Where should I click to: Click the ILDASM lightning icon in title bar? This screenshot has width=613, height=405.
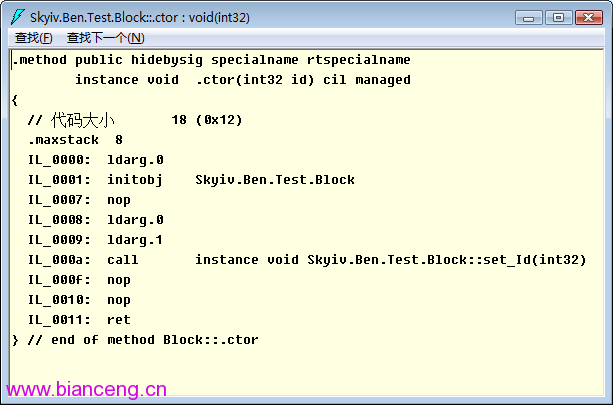[18, 17]
